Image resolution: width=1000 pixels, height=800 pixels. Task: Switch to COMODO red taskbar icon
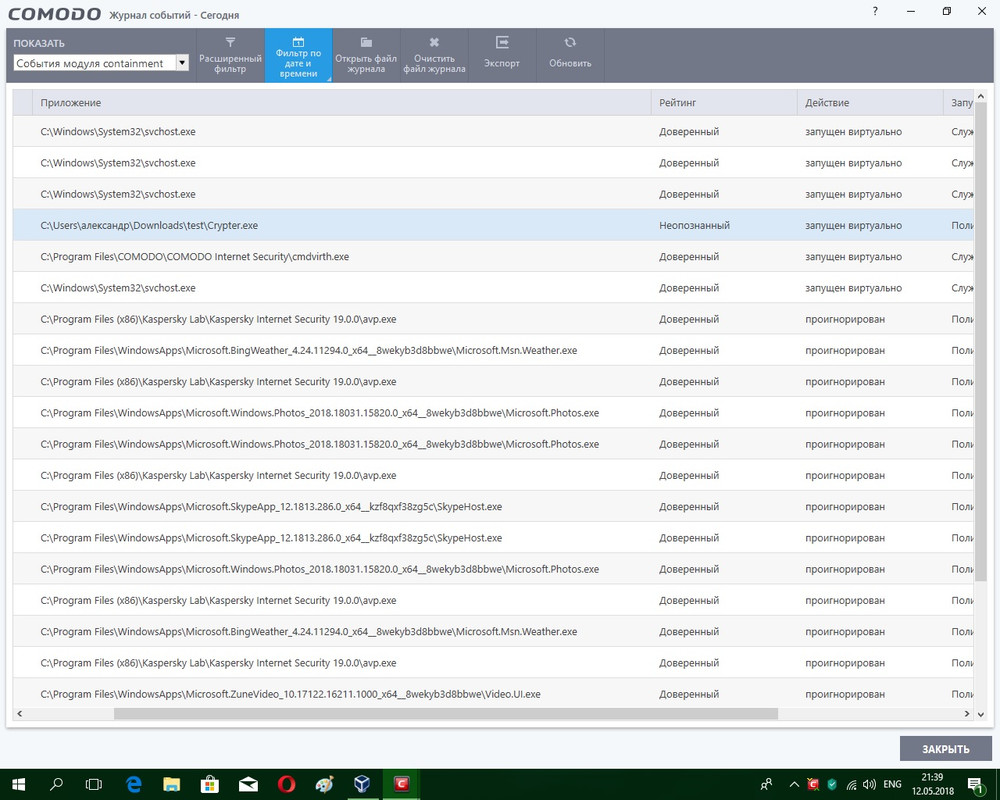(401, 784)
